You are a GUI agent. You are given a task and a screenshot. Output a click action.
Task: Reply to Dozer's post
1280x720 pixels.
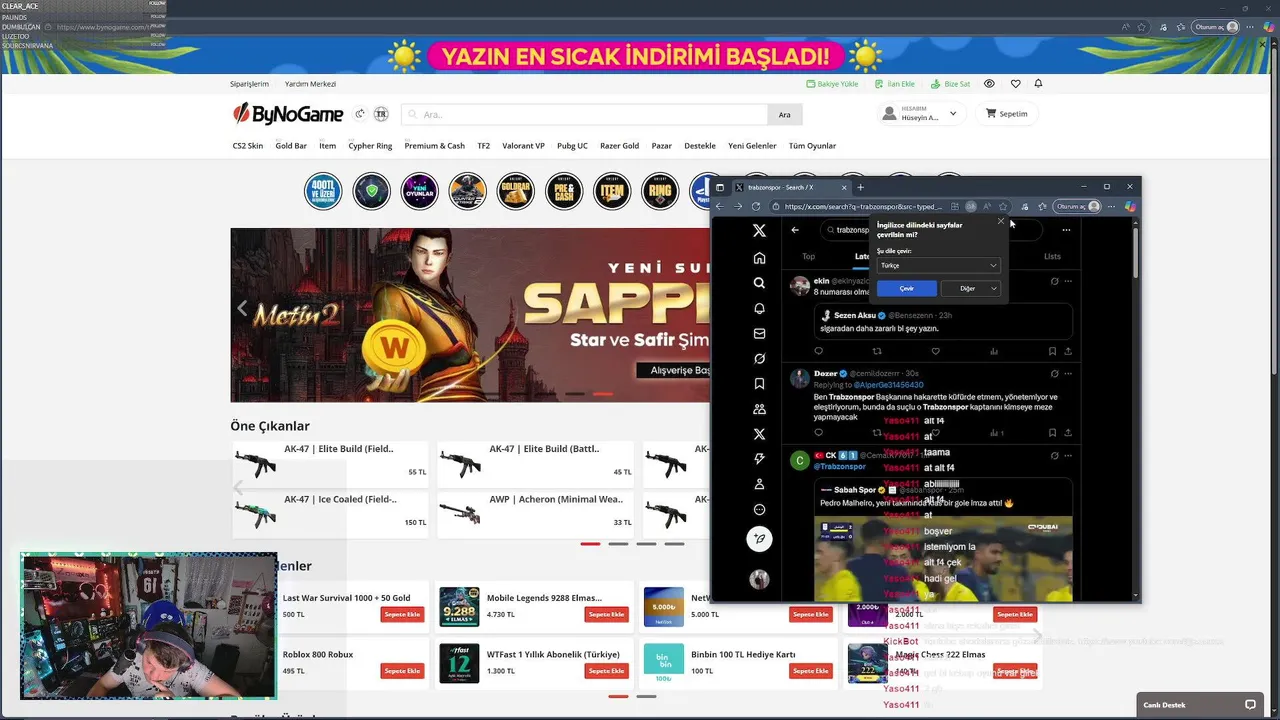click(x=819, y=433)
